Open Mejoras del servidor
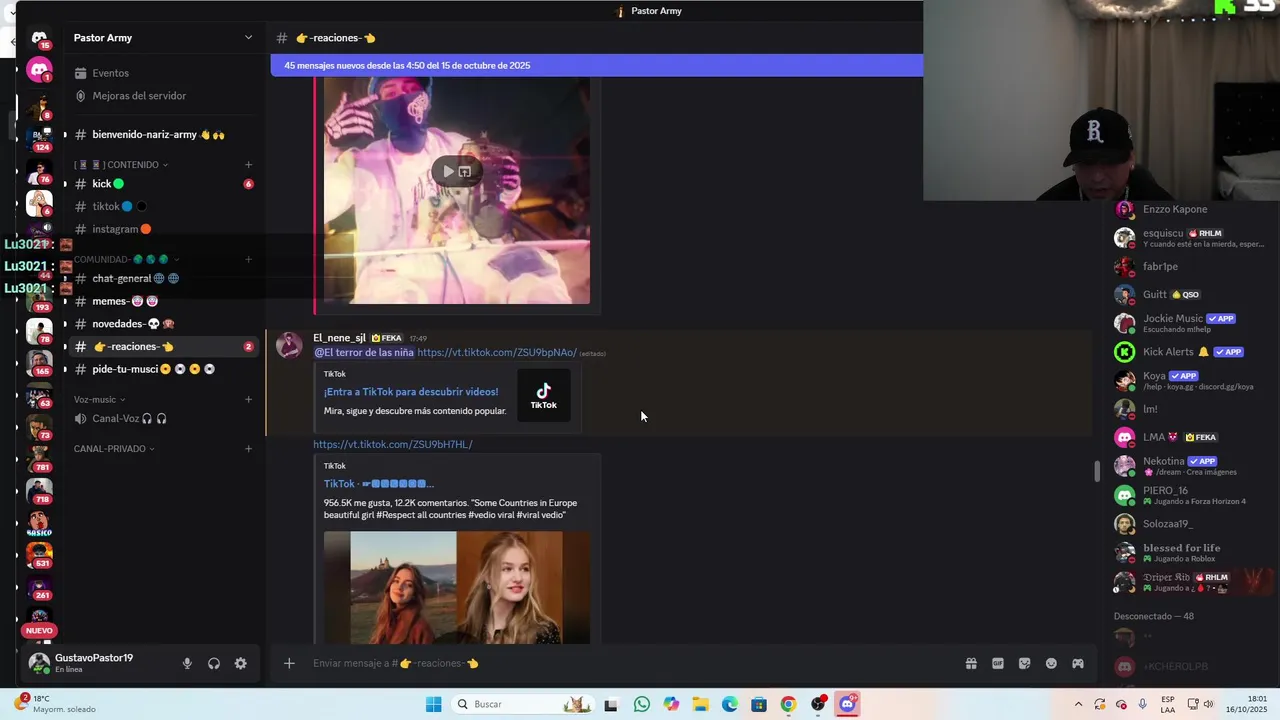This screenshot has width=1280, height=720. (x=164, y=96)
